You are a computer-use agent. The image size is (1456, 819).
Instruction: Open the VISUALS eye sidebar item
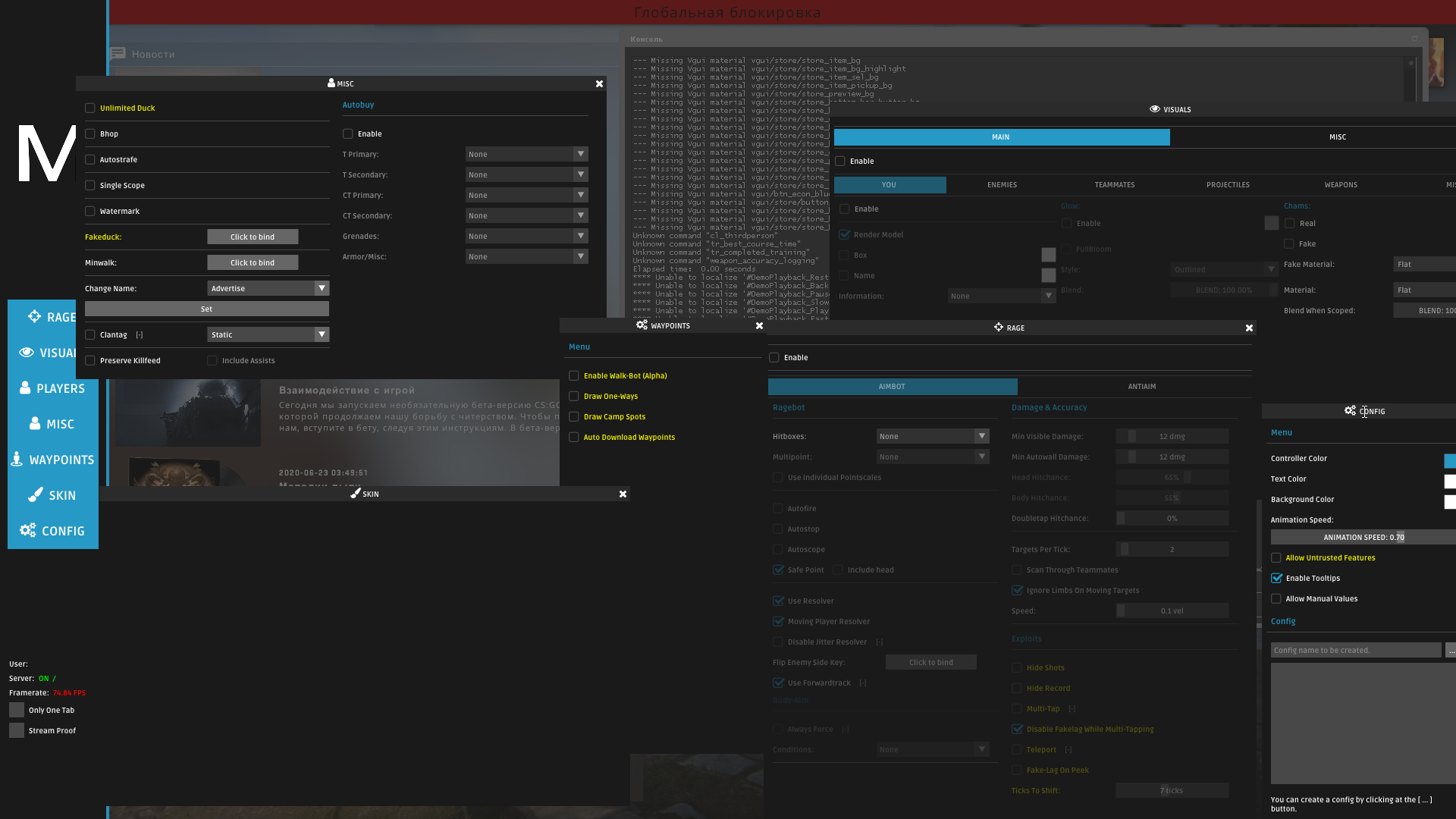click(x=49, y=353)
